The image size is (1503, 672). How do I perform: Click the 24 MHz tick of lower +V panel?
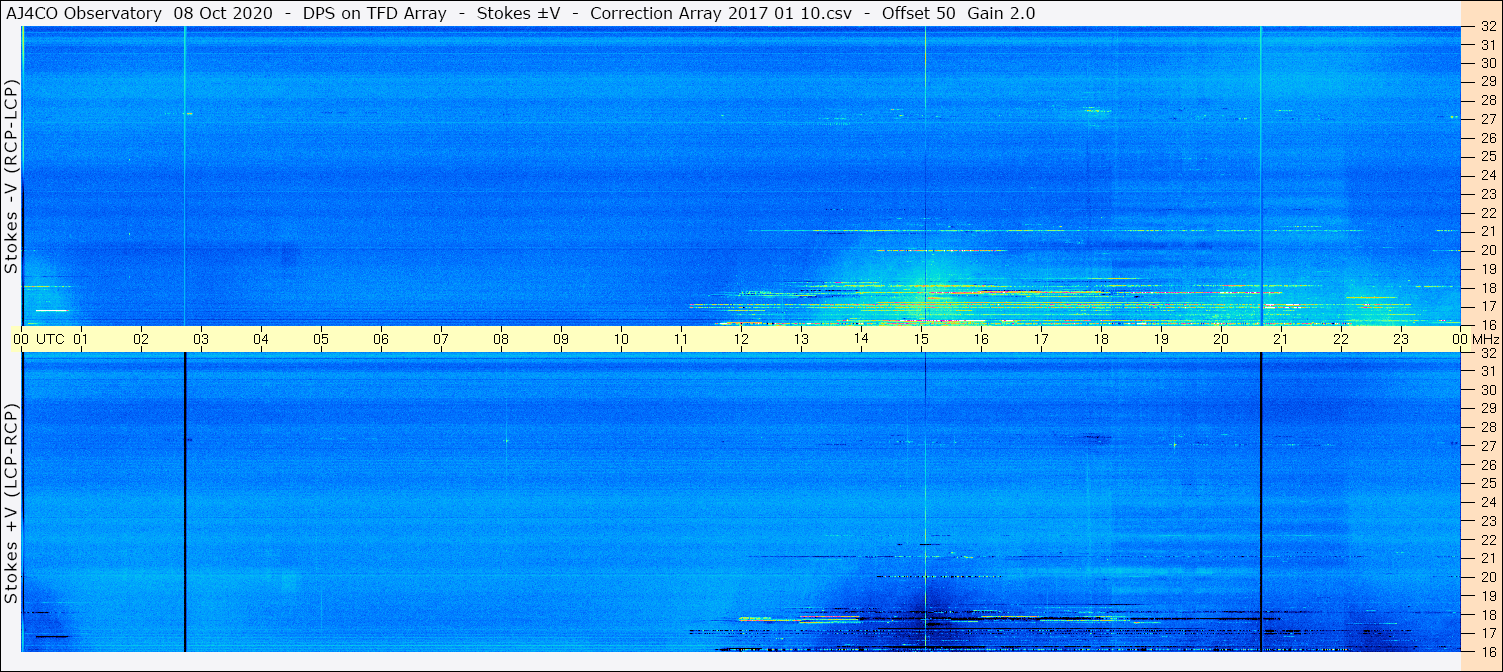[x=1488, y=502]
